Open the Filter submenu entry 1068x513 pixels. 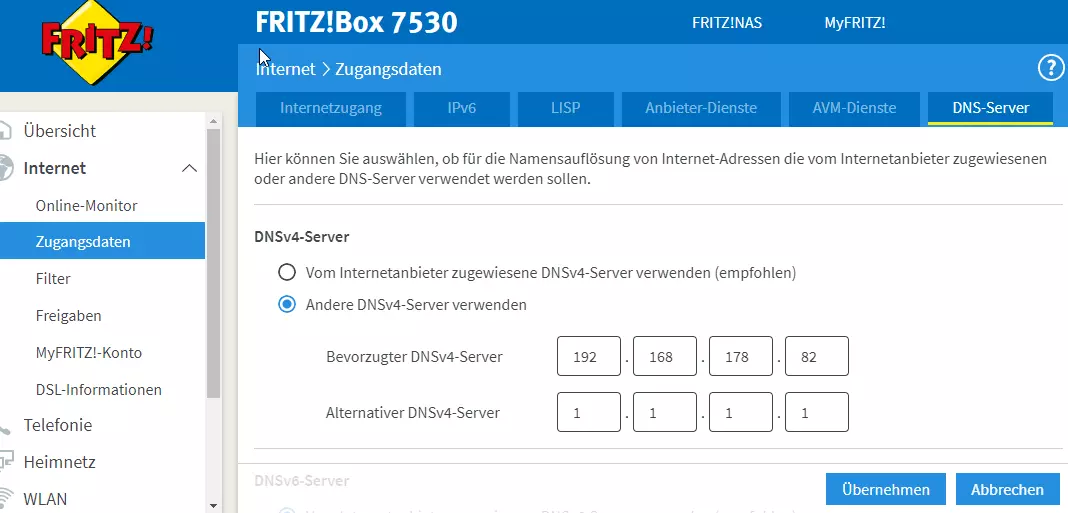53,279
